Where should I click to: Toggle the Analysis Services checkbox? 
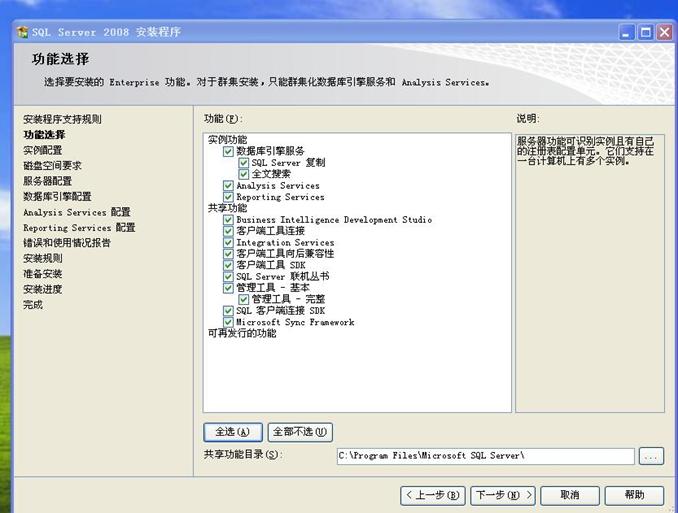(229, 186)
